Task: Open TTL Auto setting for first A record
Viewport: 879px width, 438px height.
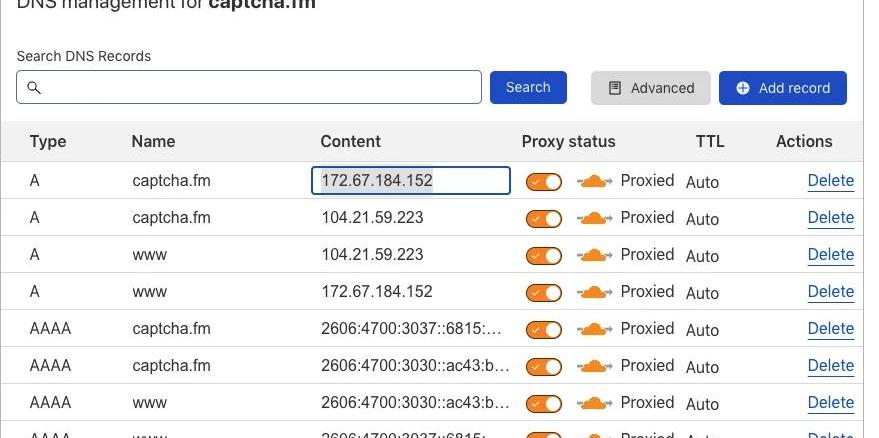Action: pos(702,182)
